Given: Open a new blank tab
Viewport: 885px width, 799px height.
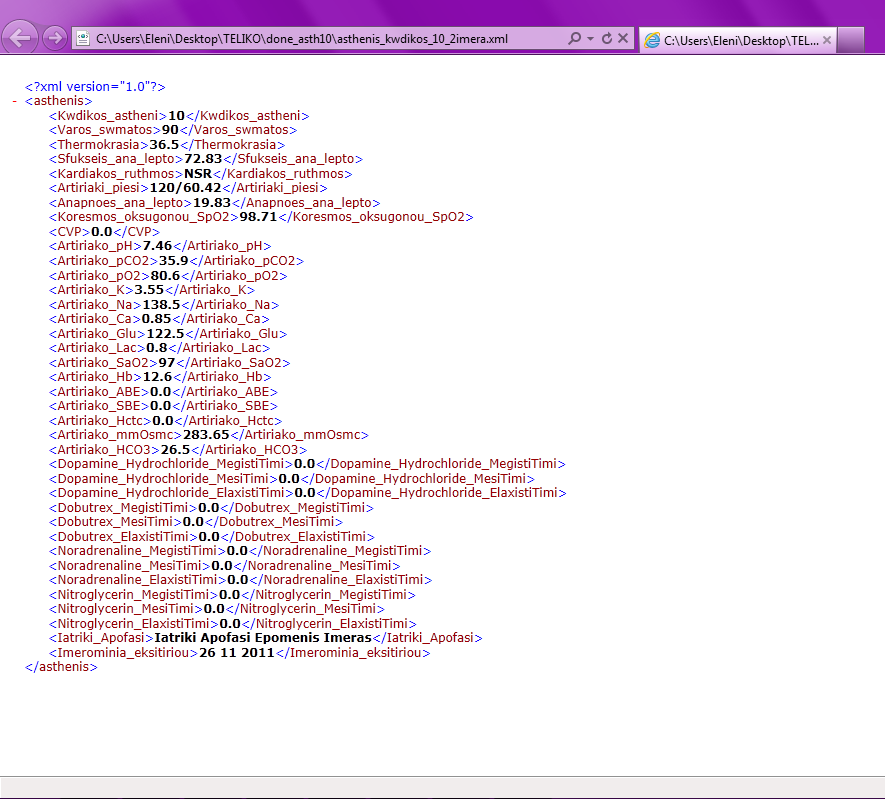Looking at the screenshot, I should 851,40.
